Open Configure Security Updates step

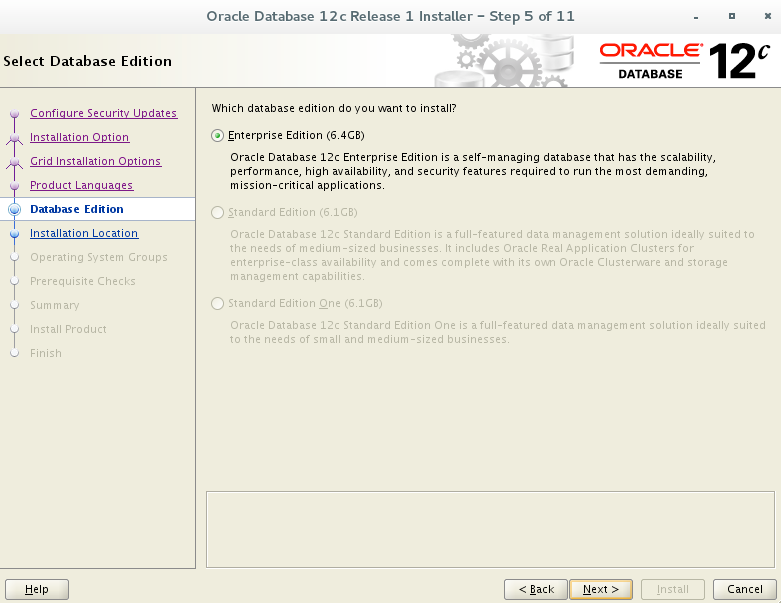pyautogui.click(x=103, y=113)
